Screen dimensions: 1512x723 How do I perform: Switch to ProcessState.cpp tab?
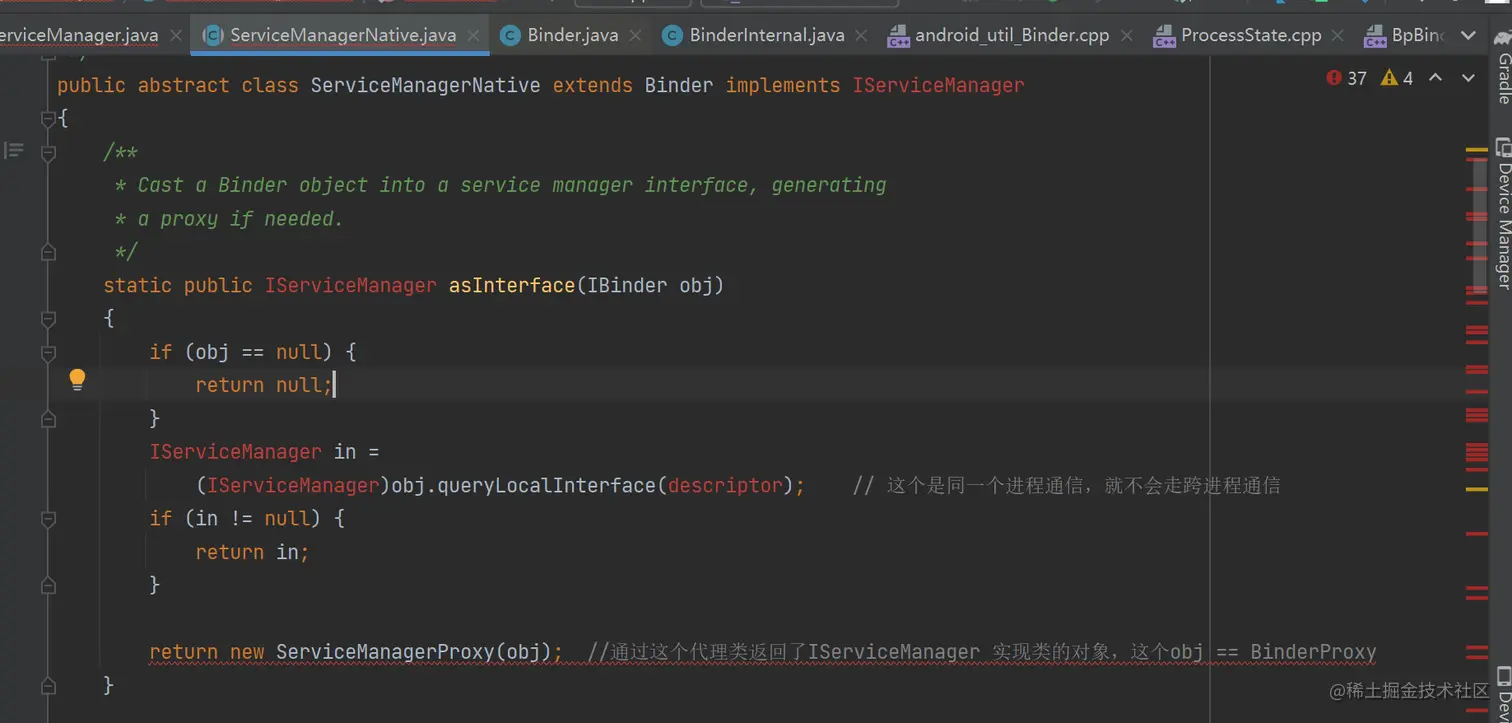[x=1251, y=35]
